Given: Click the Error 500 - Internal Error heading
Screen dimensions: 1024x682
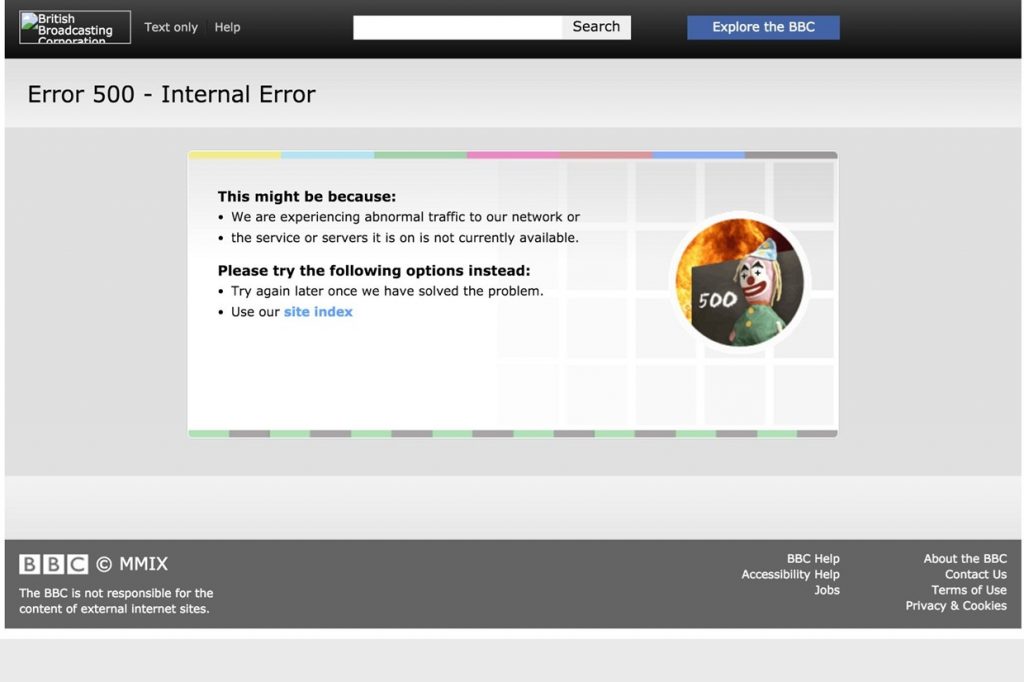Looking at the screenshot, I should point(171,94).
